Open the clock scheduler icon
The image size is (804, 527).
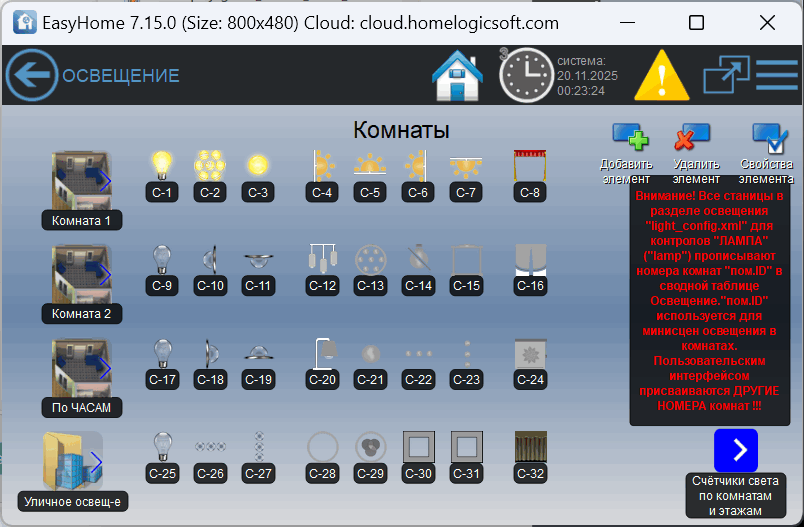click(x=526, y=75)
